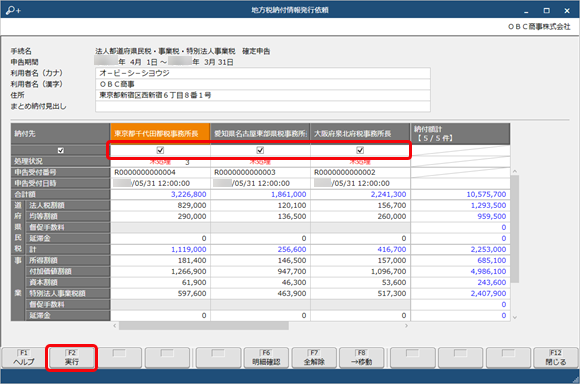
Task: Click the search-plus icon in title bar
Action: click(13, 10)
